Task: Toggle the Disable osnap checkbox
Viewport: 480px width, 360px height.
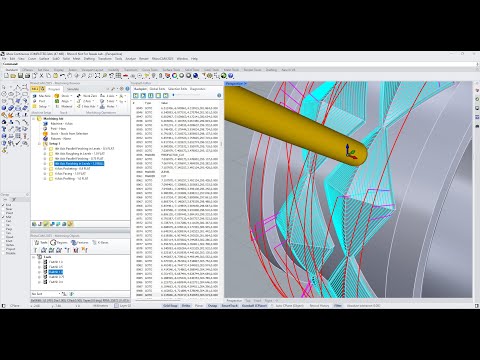Action: tap(4, 253)
